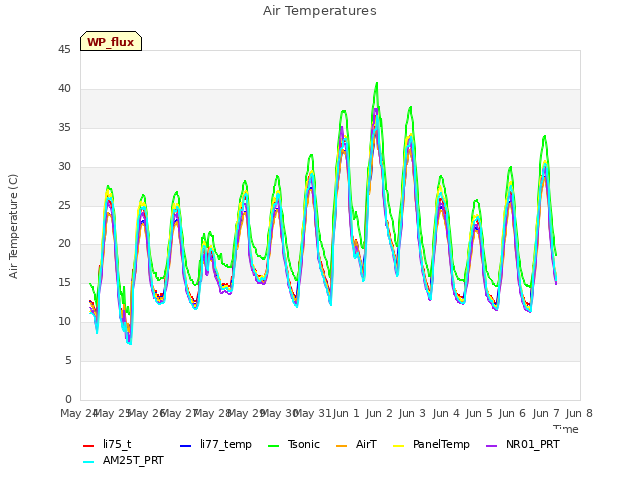Toggle the AM25T_PRT legend entry
The width and height of the screenshot is (640, 480).
(x=123, y=461)
